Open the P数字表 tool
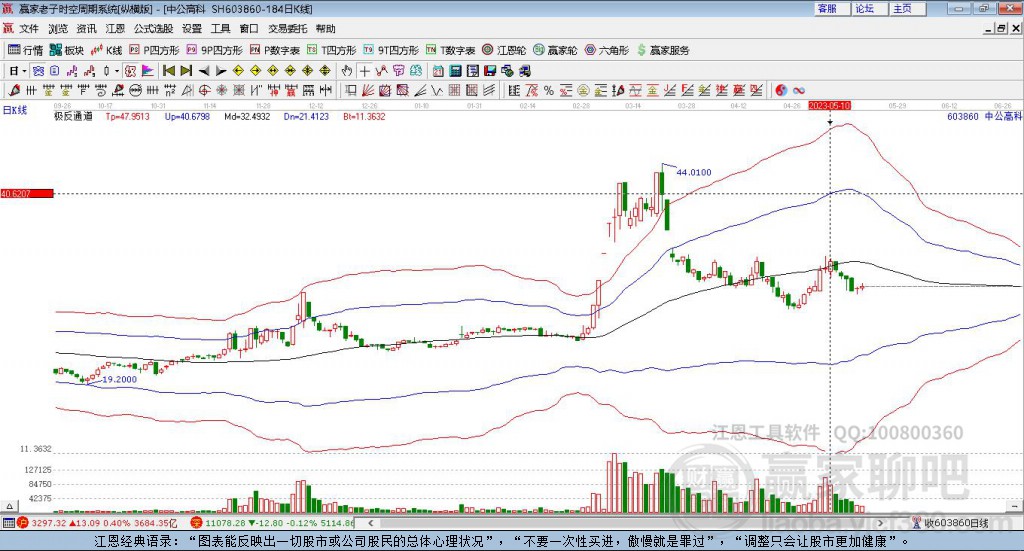The height and width of the screenshot is (551, 1024). pos(275,50)
